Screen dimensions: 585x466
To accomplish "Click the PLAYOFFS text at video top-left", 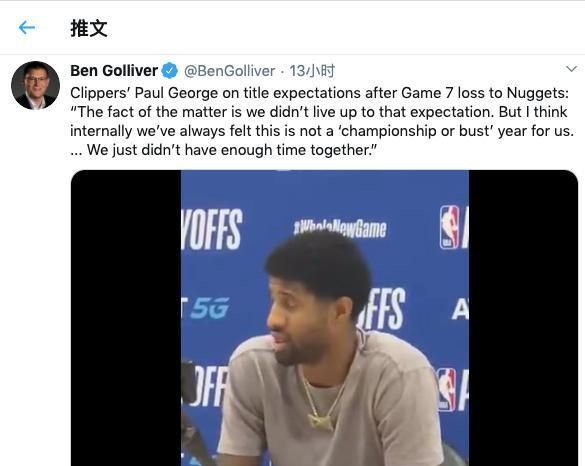I will point(212,229).
